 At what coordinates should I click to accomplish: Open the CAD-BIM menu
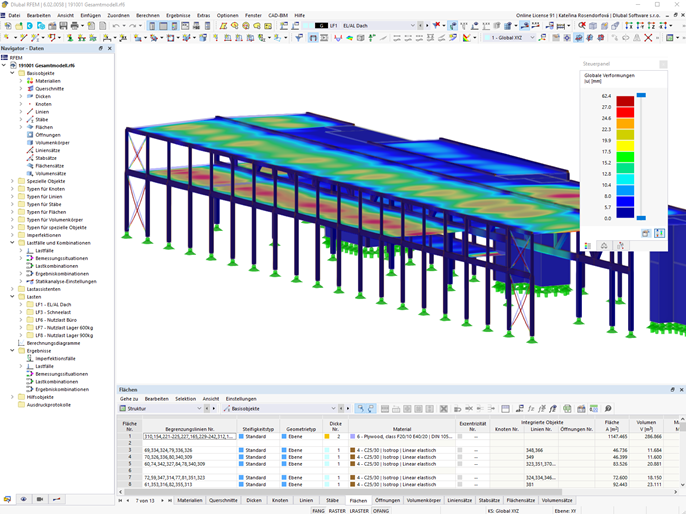pyautogui.click(x=278, y=15)
